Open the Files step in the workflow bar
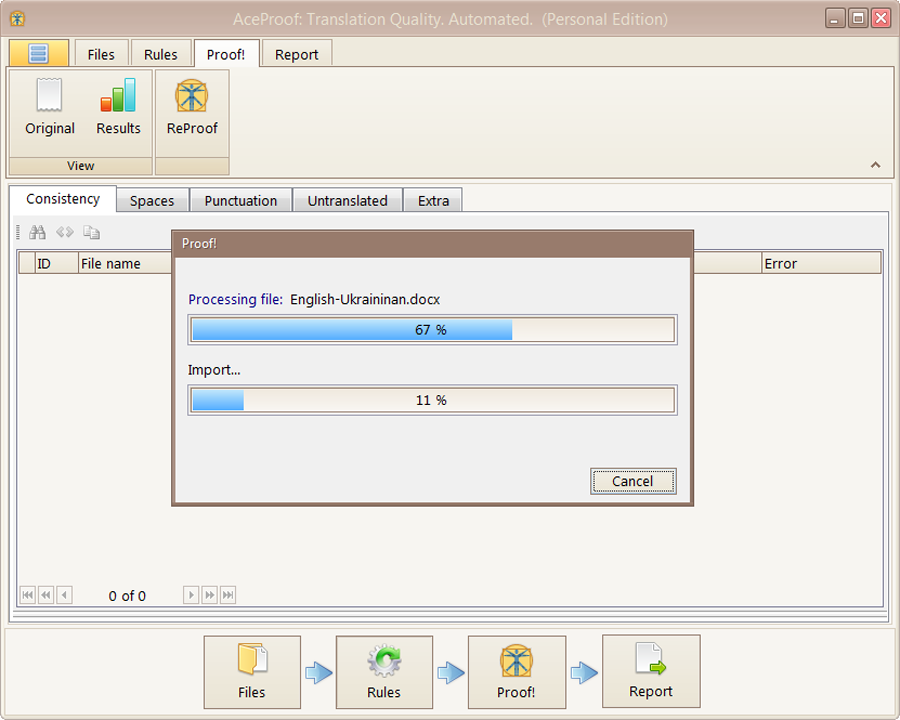This screenshot has height=720, width=900. 252,671
